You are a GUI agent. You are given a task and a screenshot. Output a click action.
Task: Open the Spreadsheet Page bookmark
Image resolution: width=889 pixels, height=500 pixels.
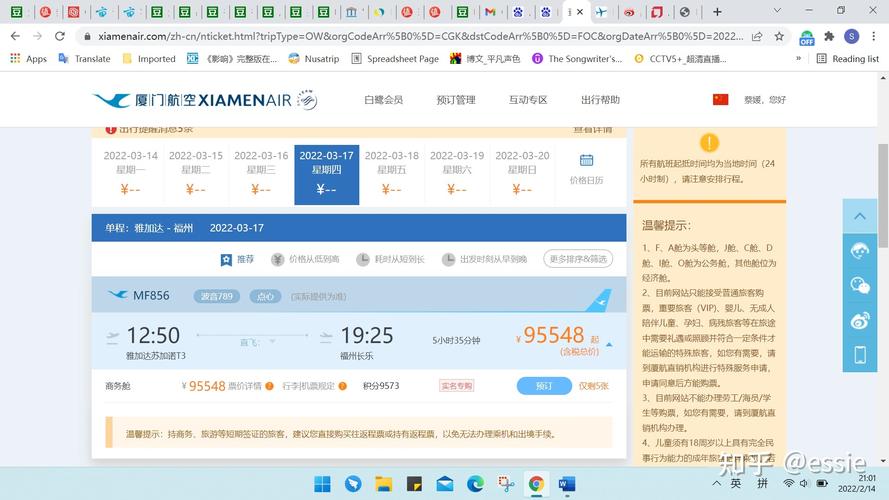(x=395, y=58)
